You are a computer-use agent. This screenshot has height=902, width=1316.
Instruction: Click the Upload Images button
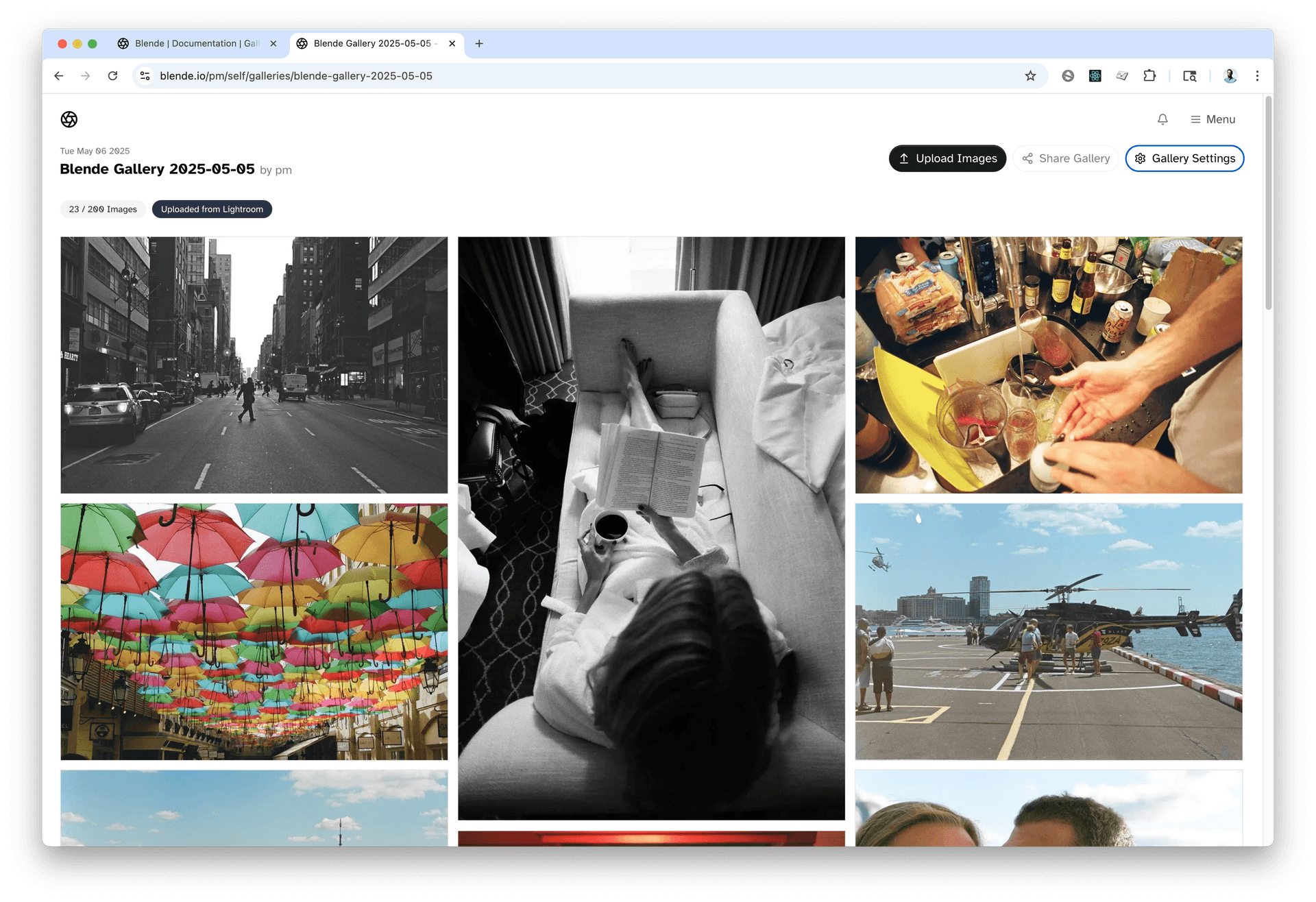coord(947,158)
